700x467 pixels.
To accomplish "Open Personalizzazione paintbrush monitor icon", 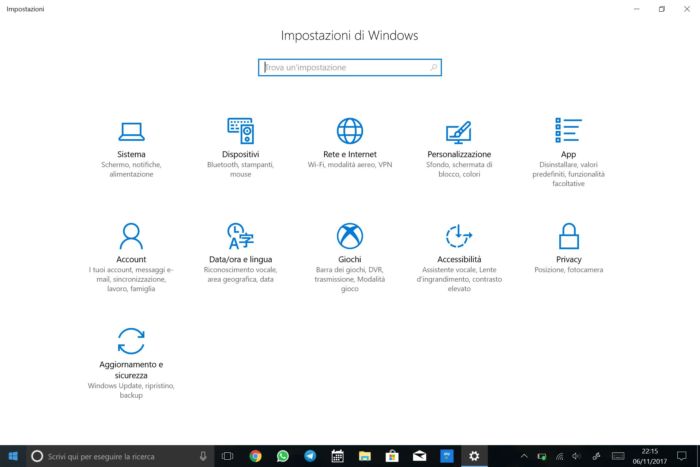I will tap(459, 132).
